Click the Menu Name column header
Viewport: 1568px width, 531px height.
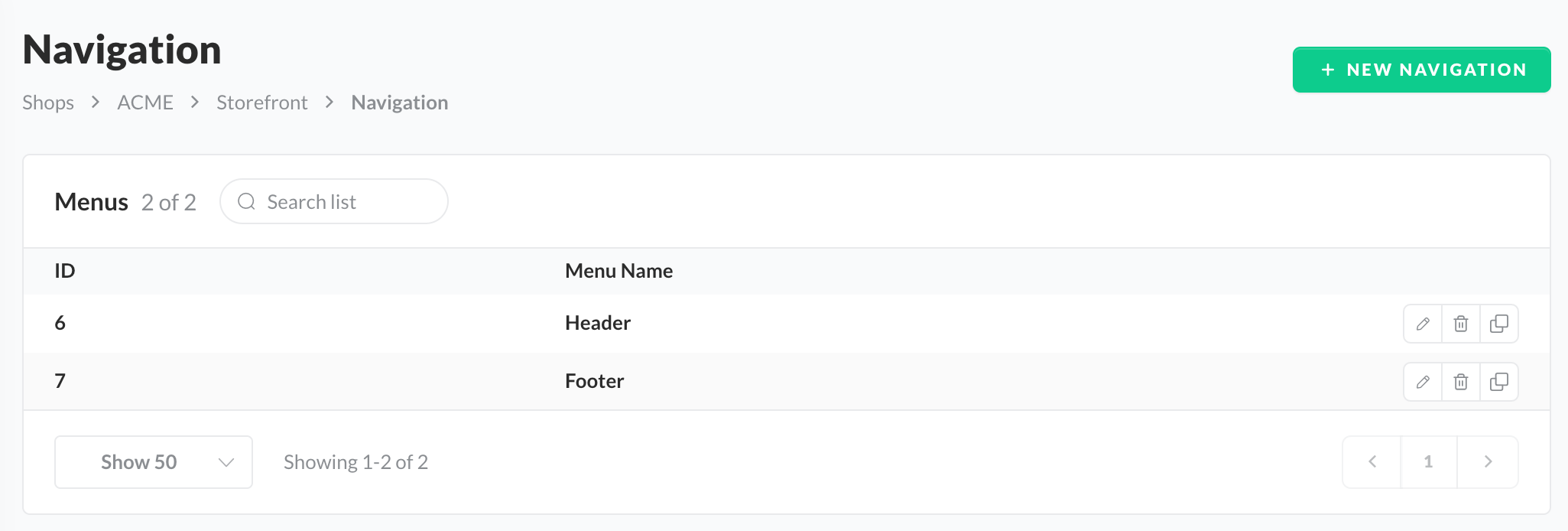point(618,271)
